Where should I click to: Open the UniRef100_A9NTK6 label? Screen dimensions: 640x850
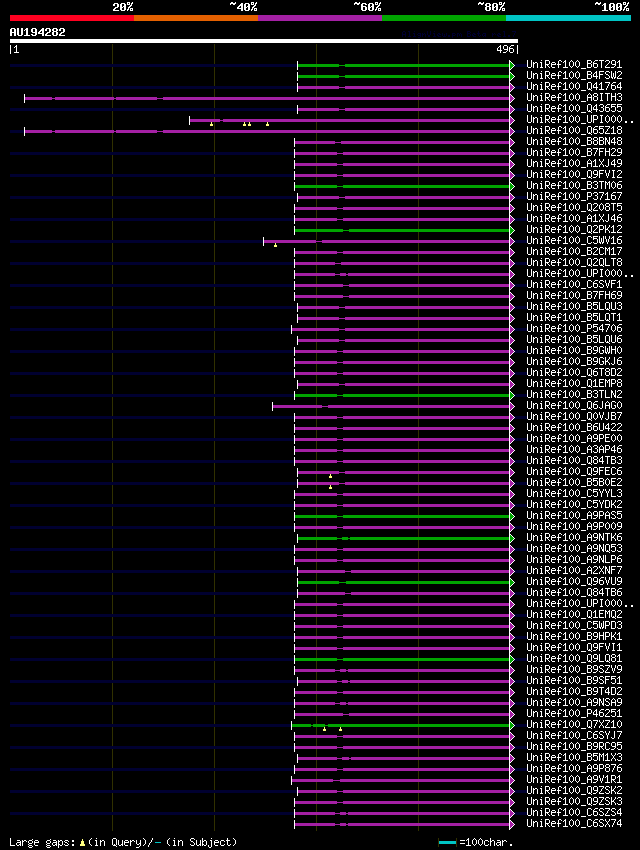(x=574, y=538)
